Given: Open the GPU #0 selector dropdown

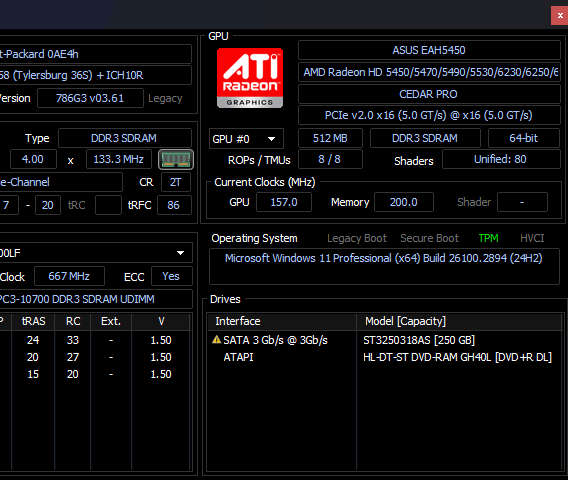Looking at the screenshot, I should coord(246,139).
